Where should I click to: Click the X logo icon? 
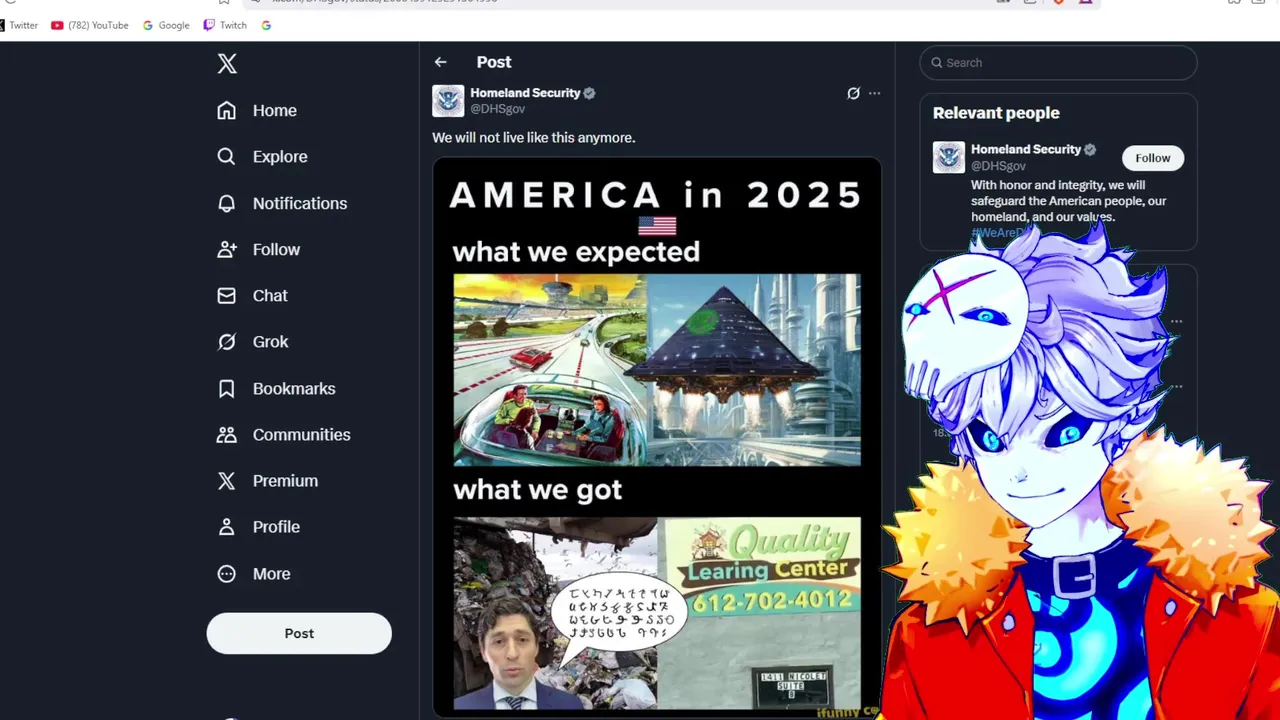point(227,64)
